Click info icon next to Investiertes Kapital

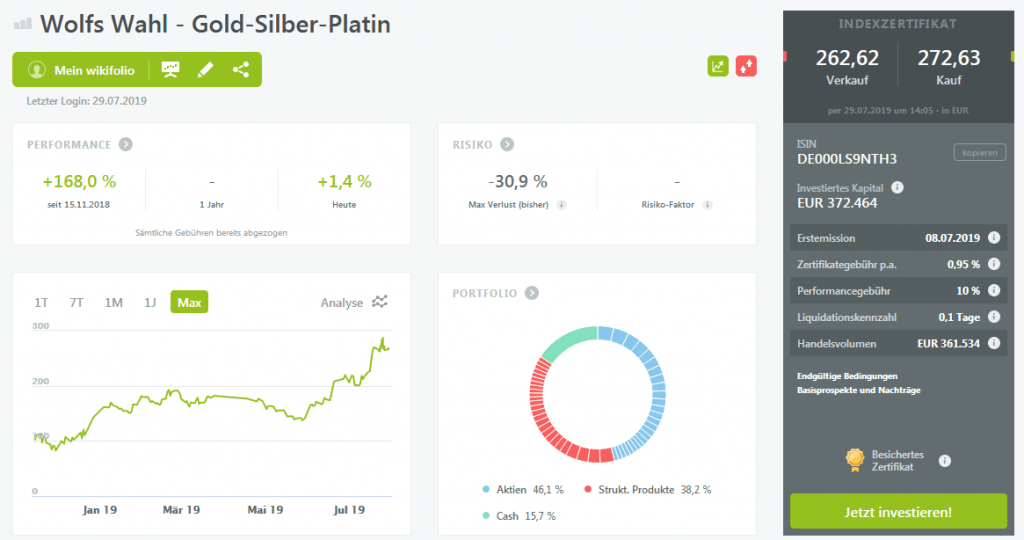[x=898, y=187]
